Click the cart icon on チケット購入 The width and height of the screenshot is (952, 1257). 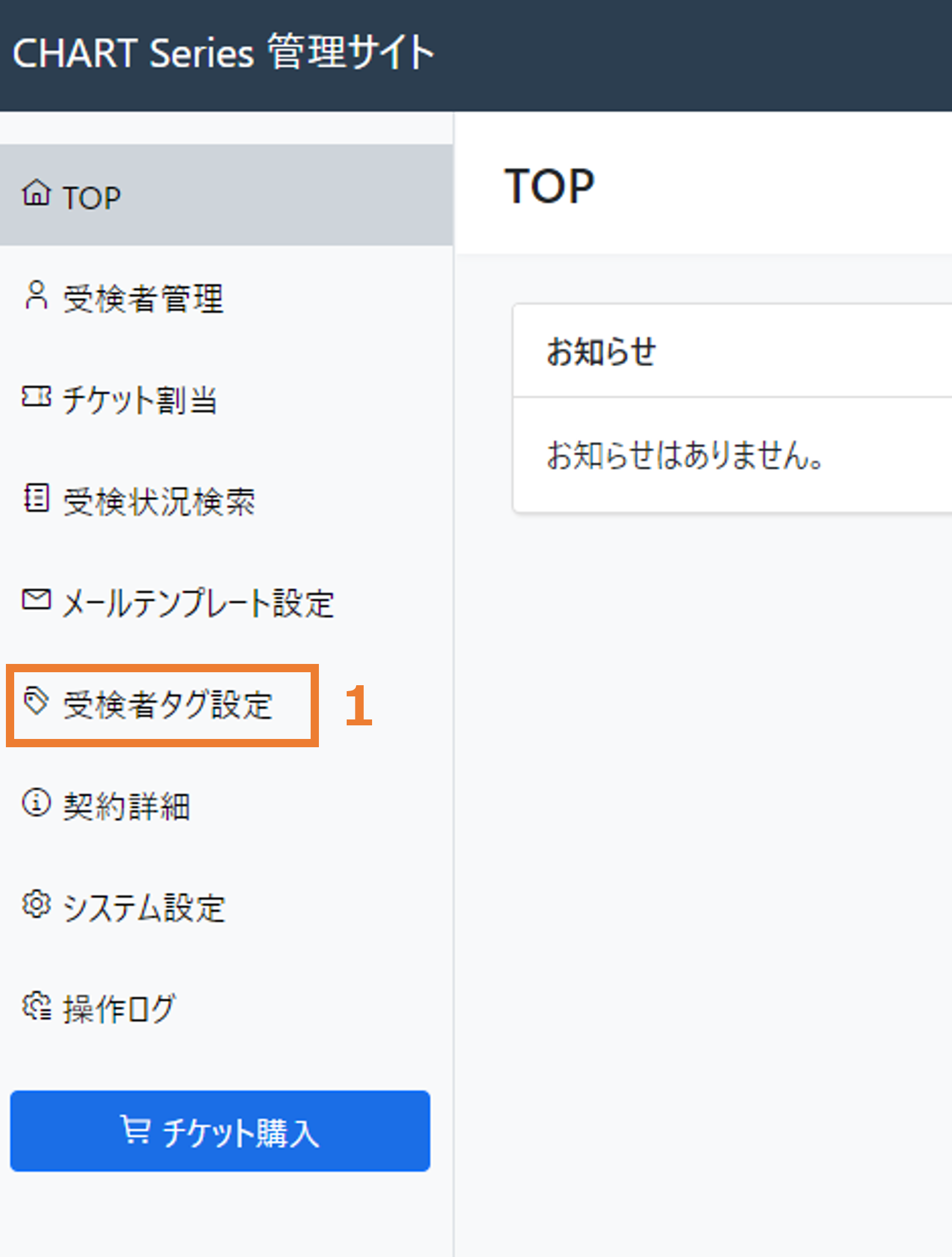[x=136, y=1129]
